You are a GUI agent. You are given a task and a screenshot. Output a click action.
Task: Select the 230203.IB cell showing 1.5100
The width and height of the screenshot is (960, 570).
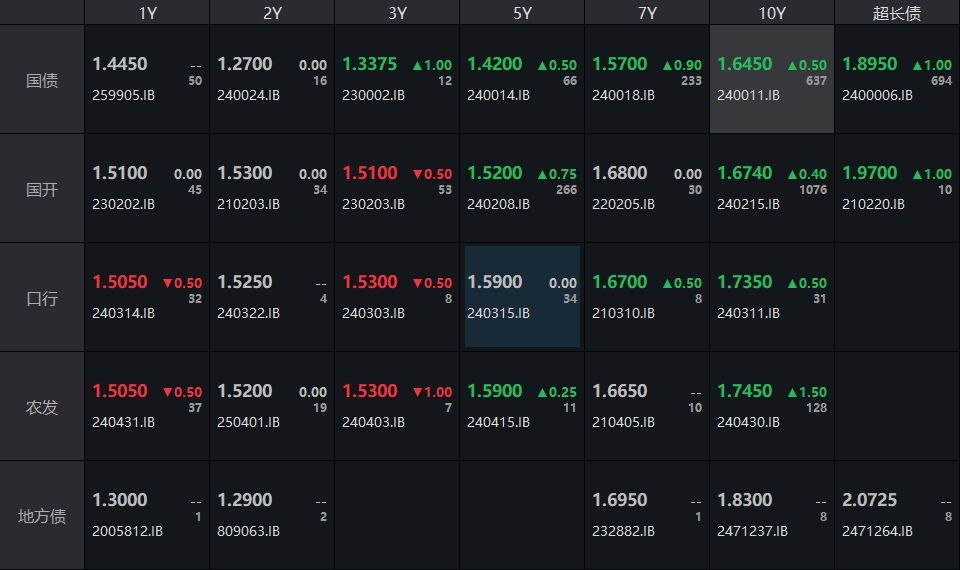pyautogui.click(x=397, y=188)
